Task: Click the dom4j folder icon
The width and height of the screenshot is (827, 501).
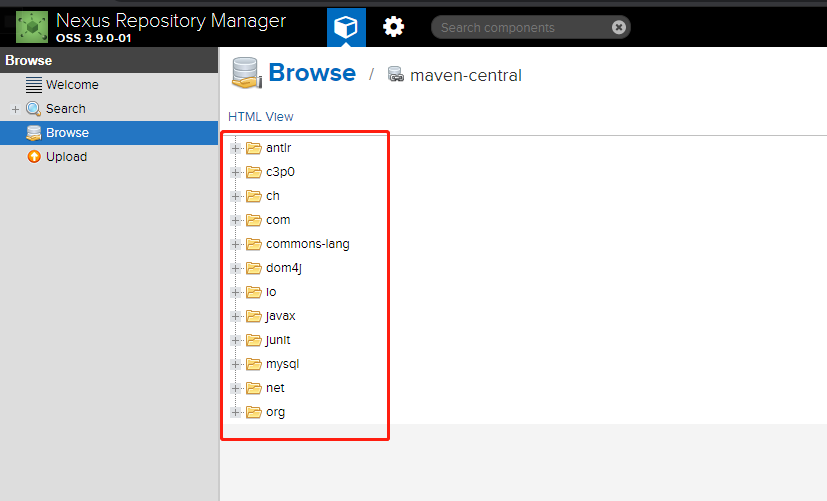Action: tap(254, 268)
